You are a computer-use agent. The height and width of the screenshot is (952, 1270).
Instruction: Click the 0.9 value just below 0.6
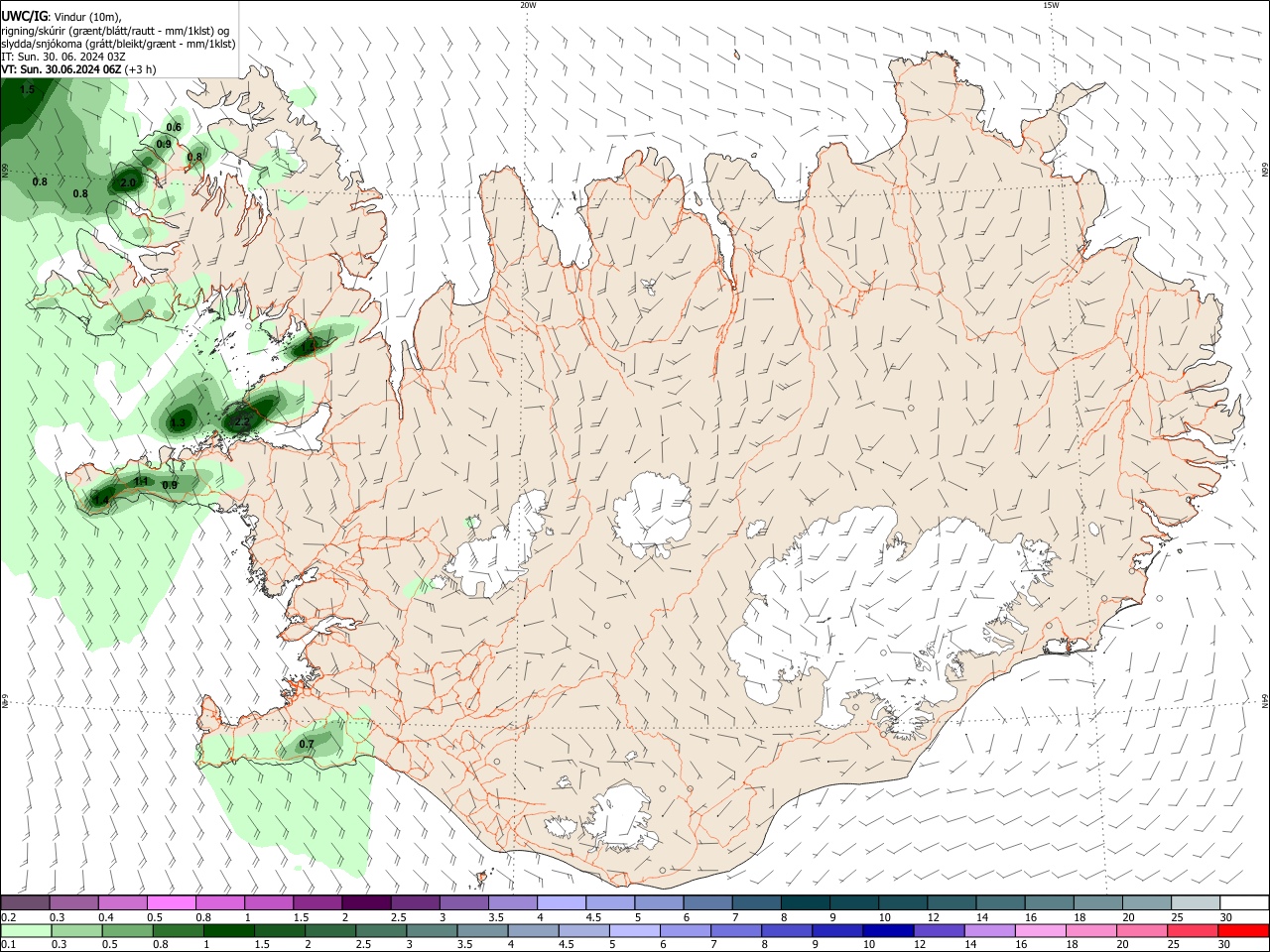164,144
